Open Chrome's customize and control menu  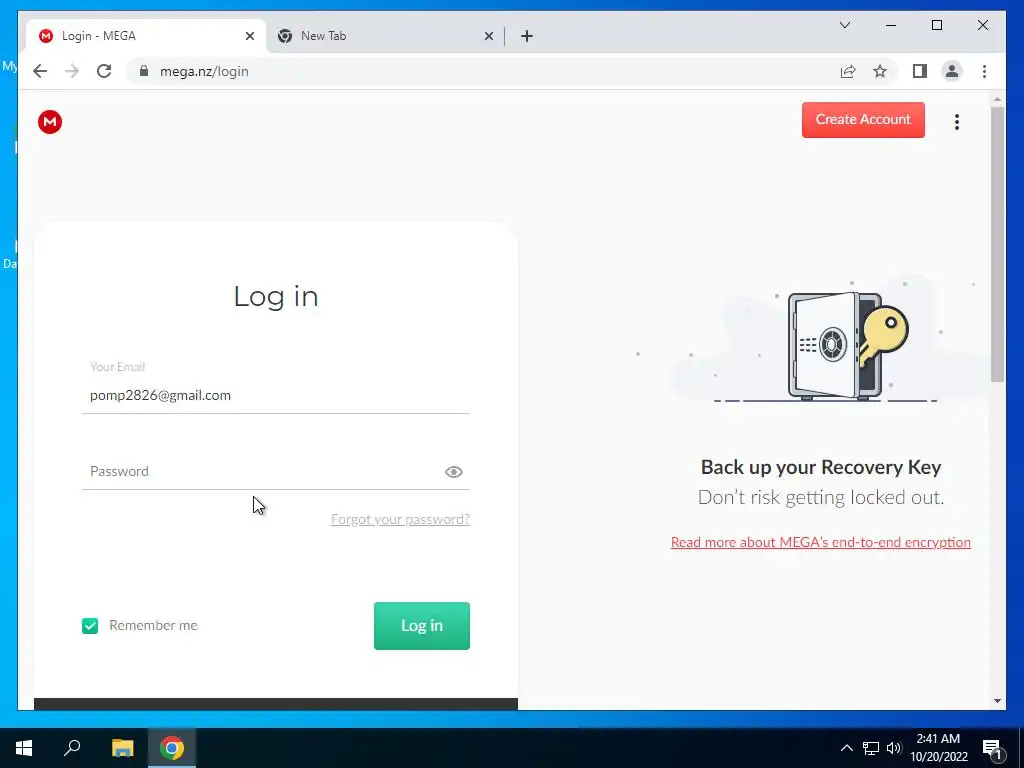(x=984, y=71)
